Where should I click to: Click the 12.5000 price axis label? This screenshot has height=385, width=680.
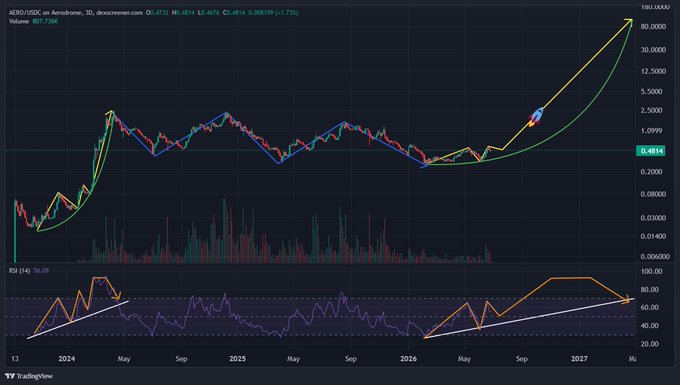[653, 71]
